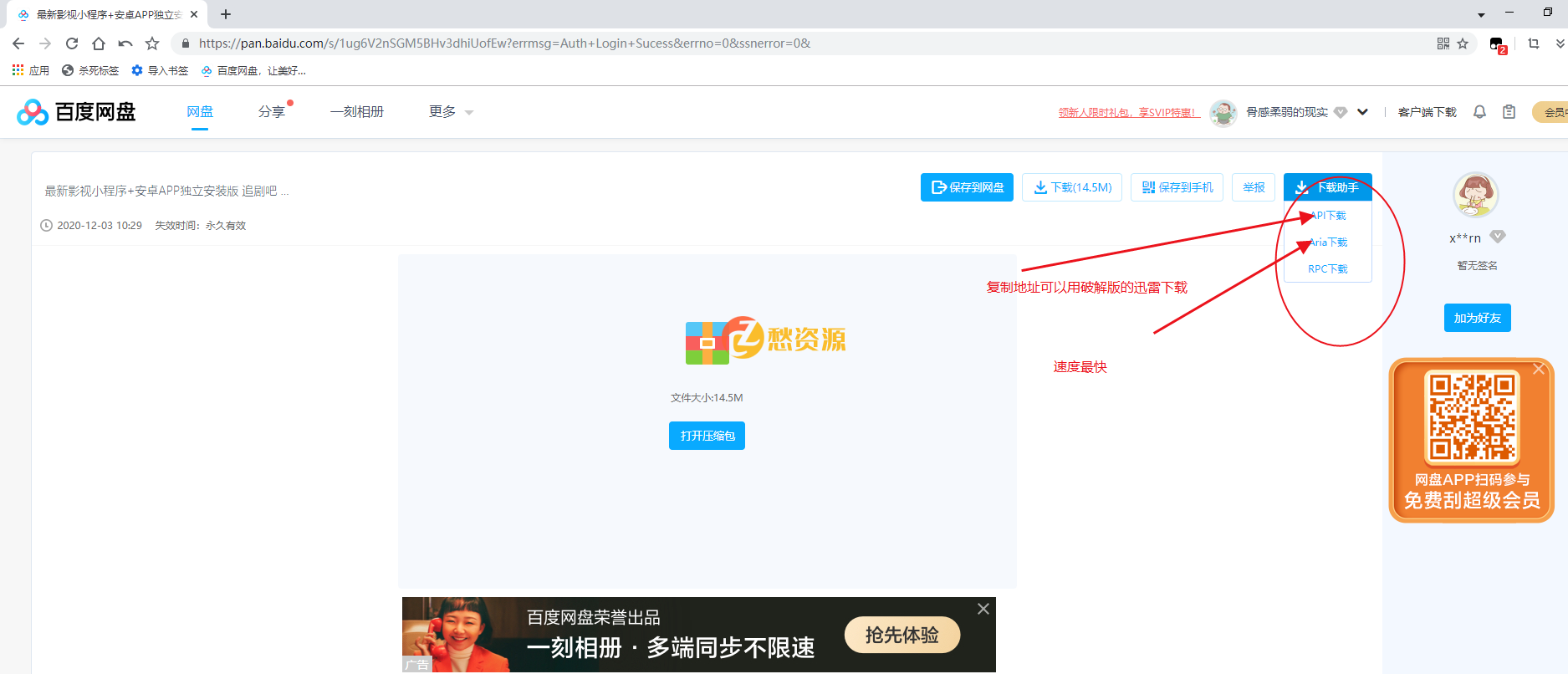This screenshot has width=1568, height=674.
Task: Click the undo close tab arrow icon
Action: point(125,43)
